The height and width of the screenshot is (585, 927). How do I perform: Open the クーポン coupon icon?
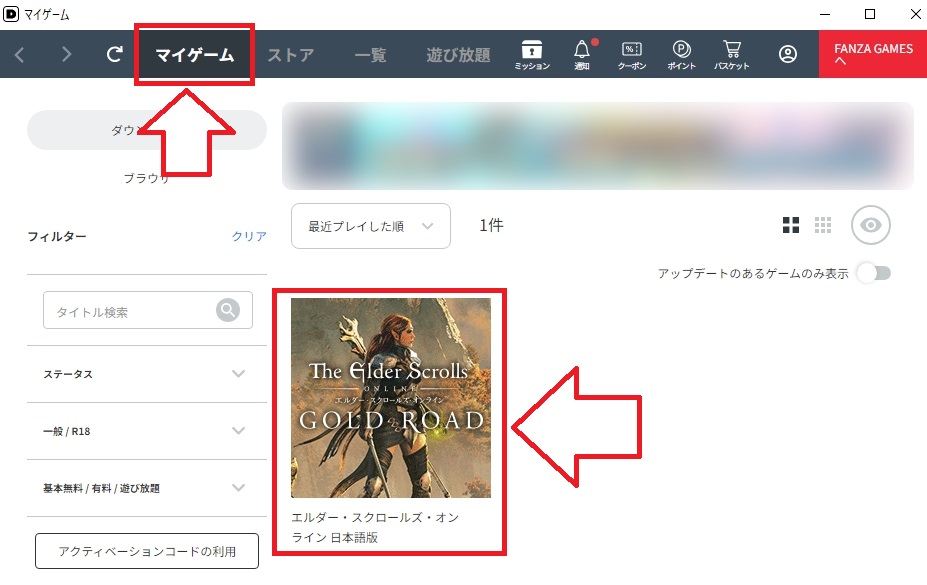click(631, 55)
